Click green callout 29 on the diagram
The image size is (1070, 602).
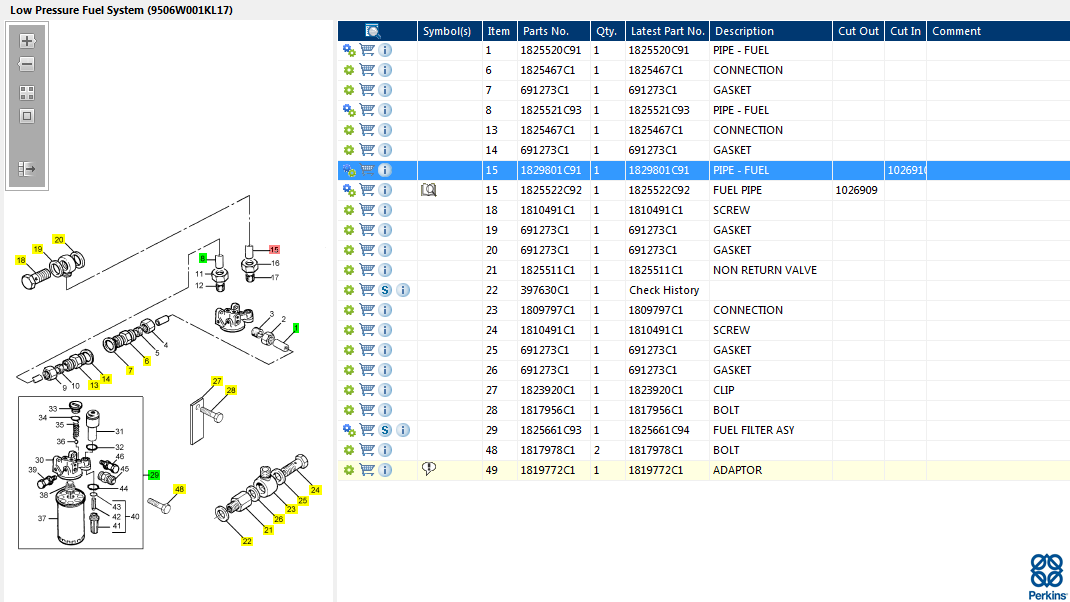pos(154,474)
